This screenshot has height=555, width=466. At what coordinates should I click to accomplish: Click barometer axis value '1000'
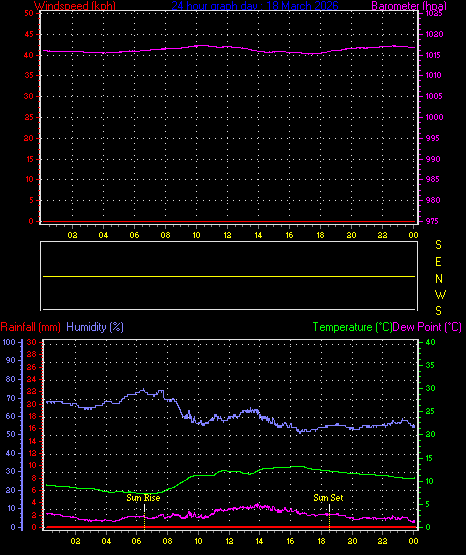[434, 117]
